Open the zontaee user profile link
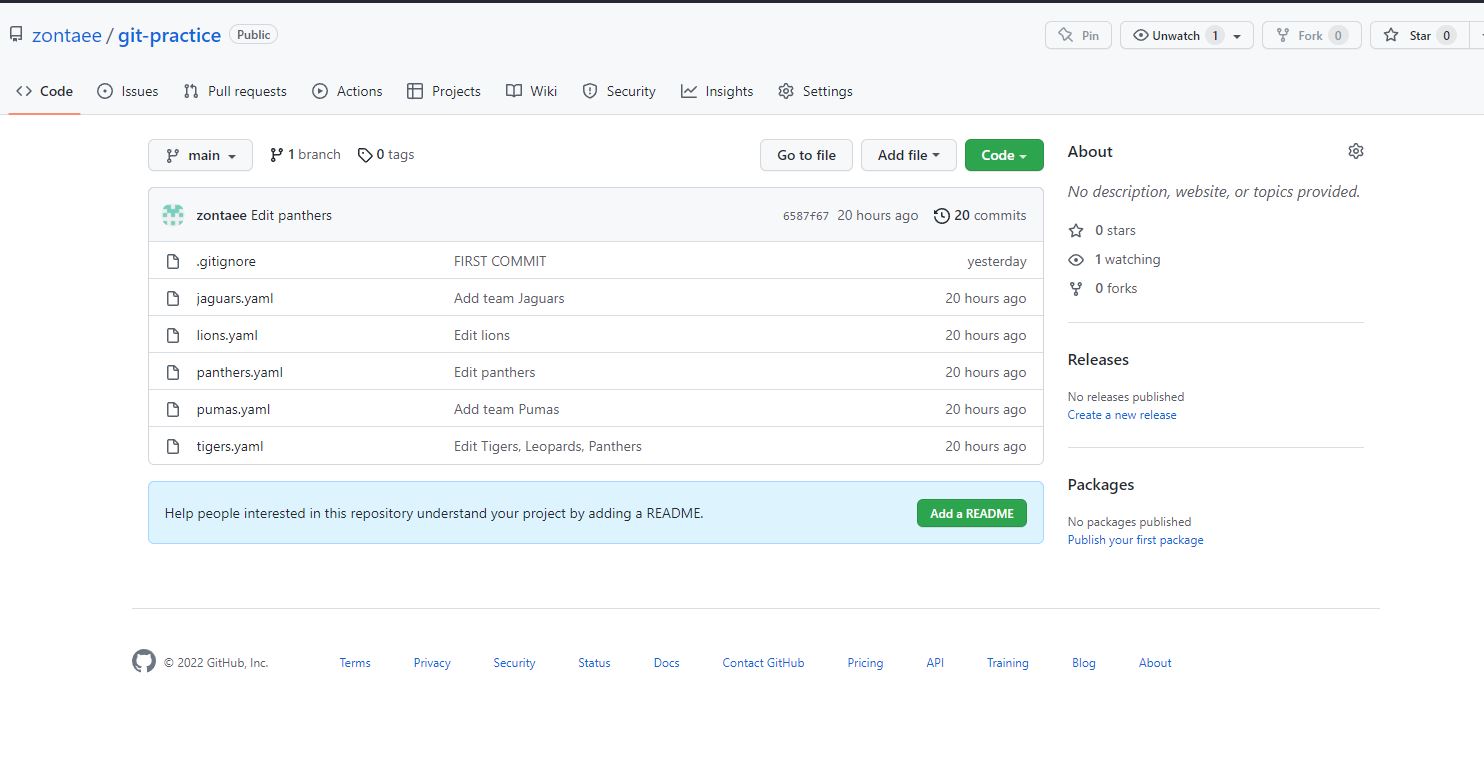The image size is (1484, 779). (67, 35)
